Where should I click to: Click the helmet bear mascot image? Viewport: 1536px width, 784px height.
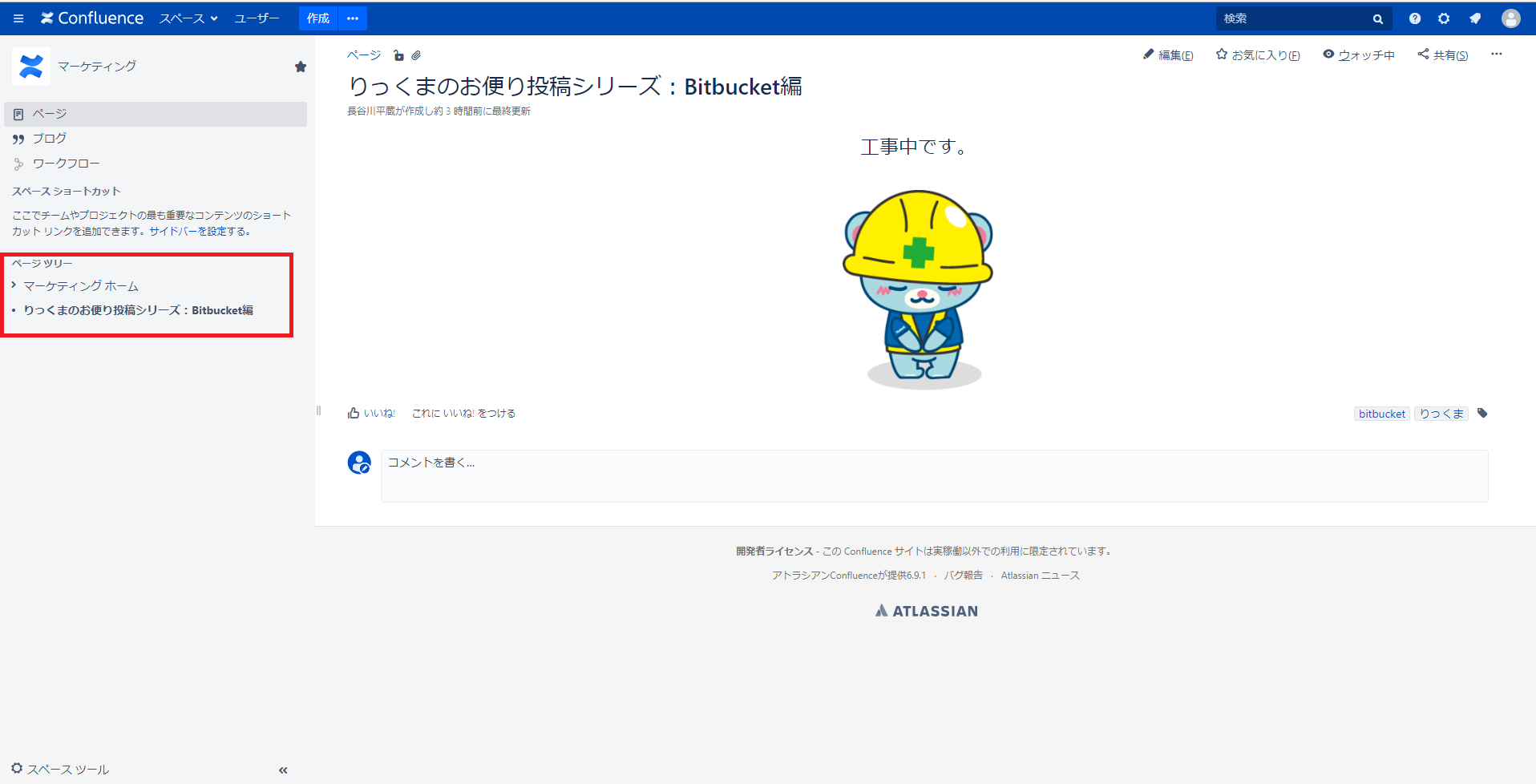pos(919,289)
